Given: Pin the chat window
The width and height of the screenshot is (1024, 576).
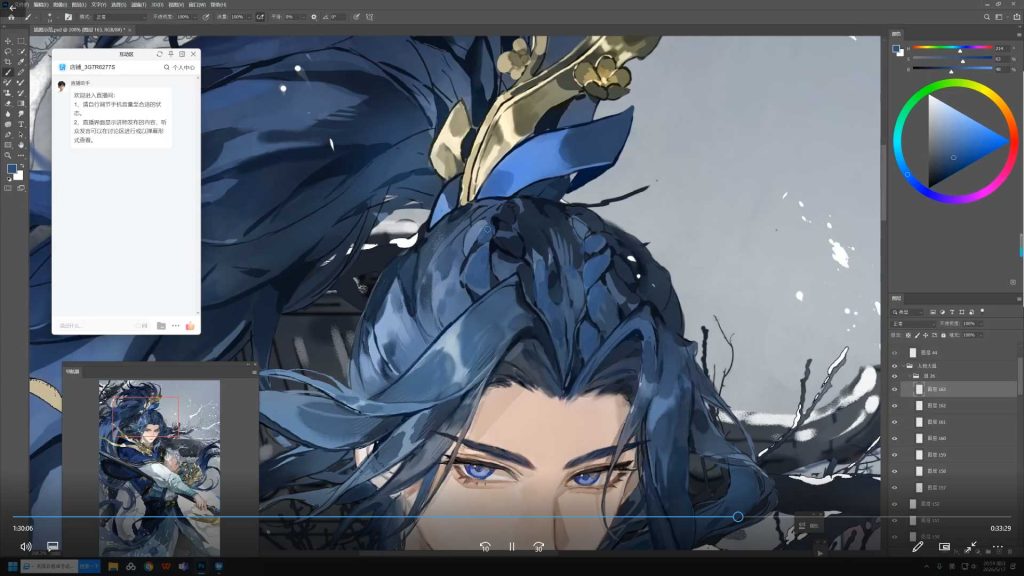Looking at the screenshot, I should [x=170, y=54].
